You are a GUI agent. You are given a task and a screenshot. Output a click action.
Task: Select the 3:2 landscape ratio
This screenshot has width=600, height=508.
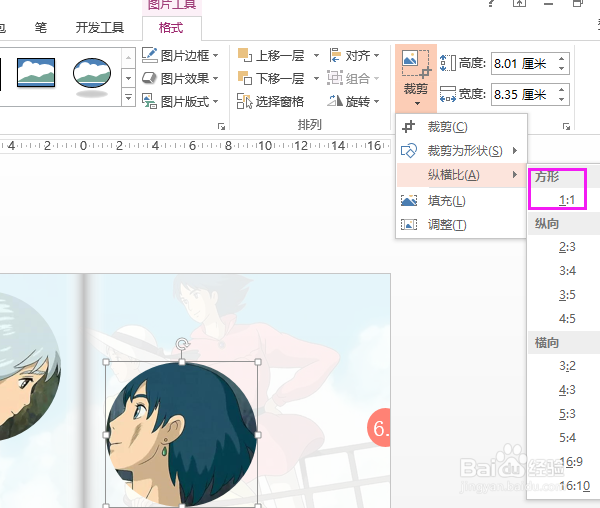pyautogui.click(x=567, y=366)
